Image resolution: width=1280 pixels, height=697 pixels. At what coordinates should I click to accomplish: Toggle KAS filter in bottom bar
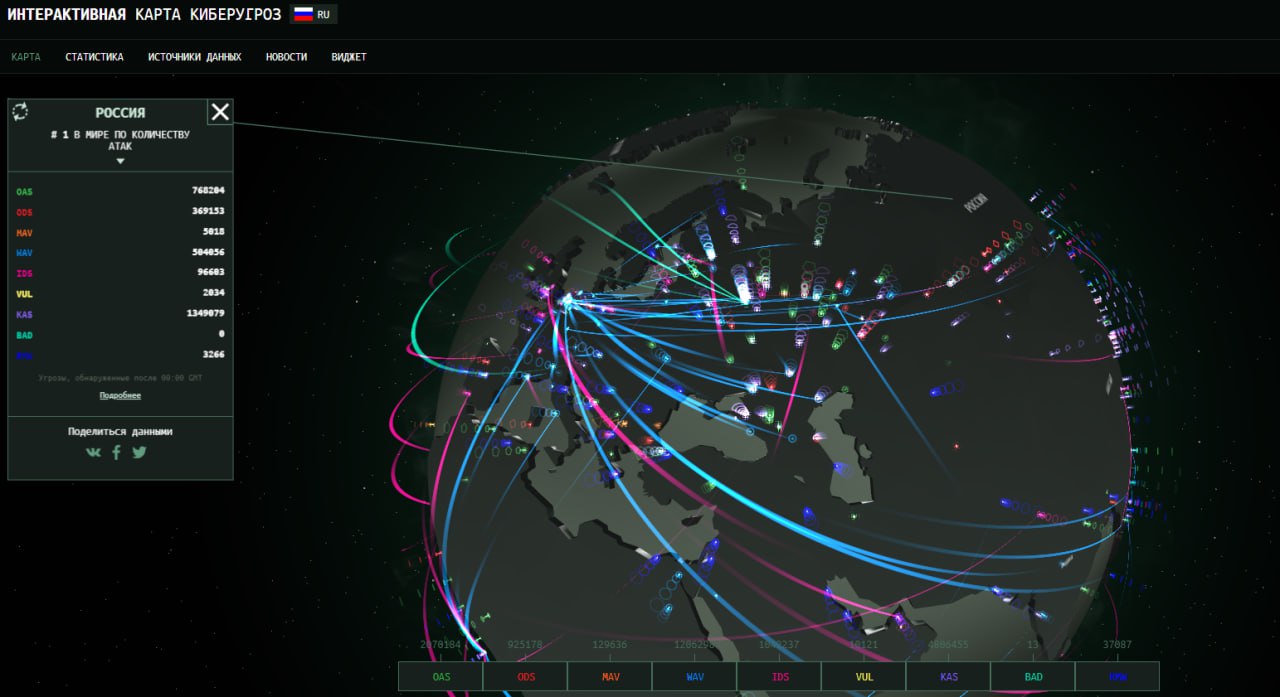coord(949,677)
